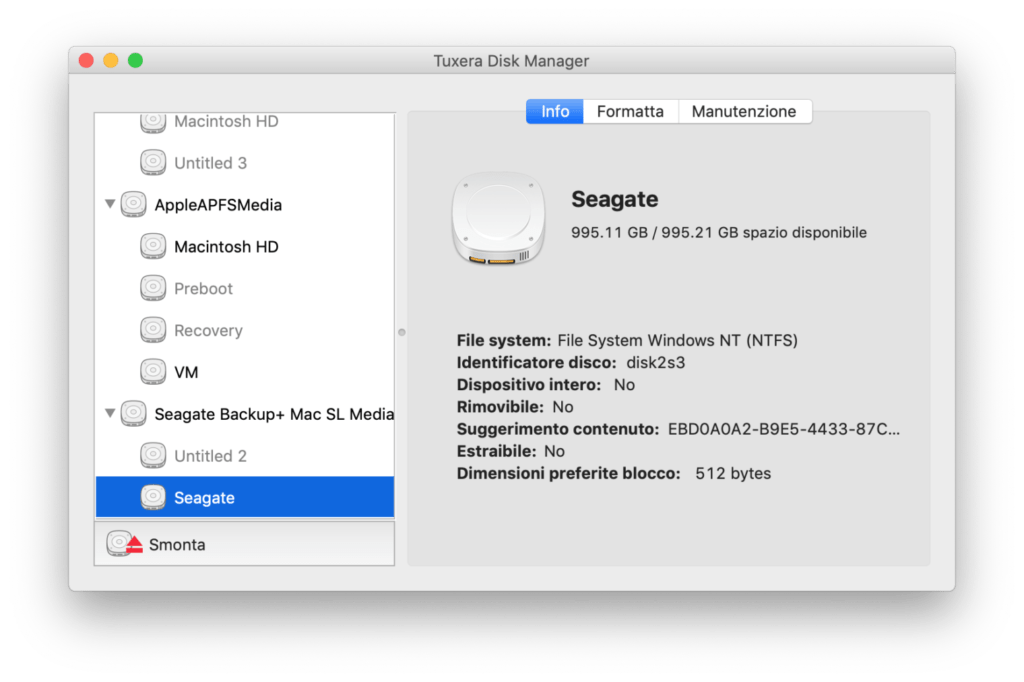Click the EBD0A0A2-B9E5-4433-87C... content hint value
Viewport: 1024px width, 682px height.
coord(784,429)
